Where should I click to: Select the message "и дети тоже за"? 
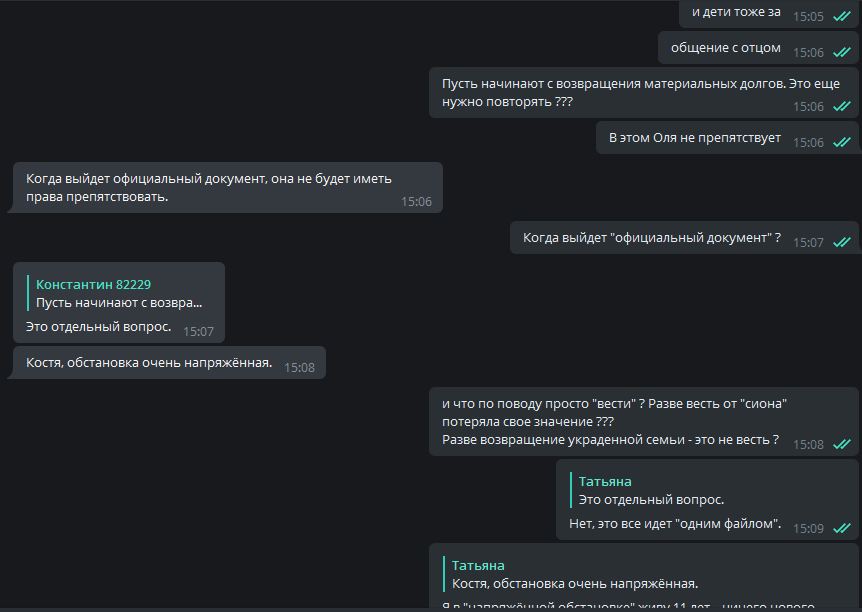pos(736,12)
